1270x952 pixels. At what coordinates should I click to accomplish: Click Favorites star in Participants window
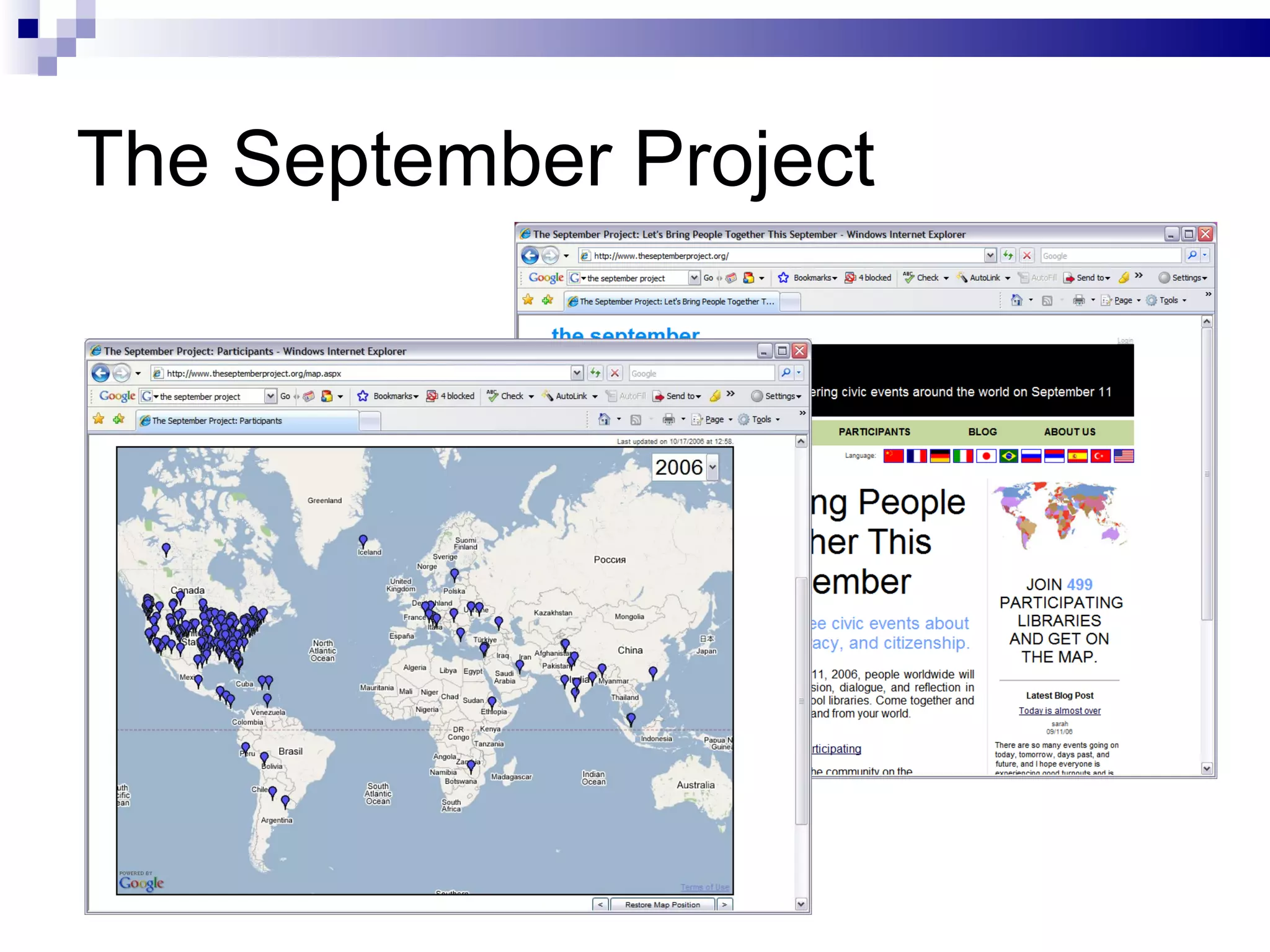click(99, 420)
